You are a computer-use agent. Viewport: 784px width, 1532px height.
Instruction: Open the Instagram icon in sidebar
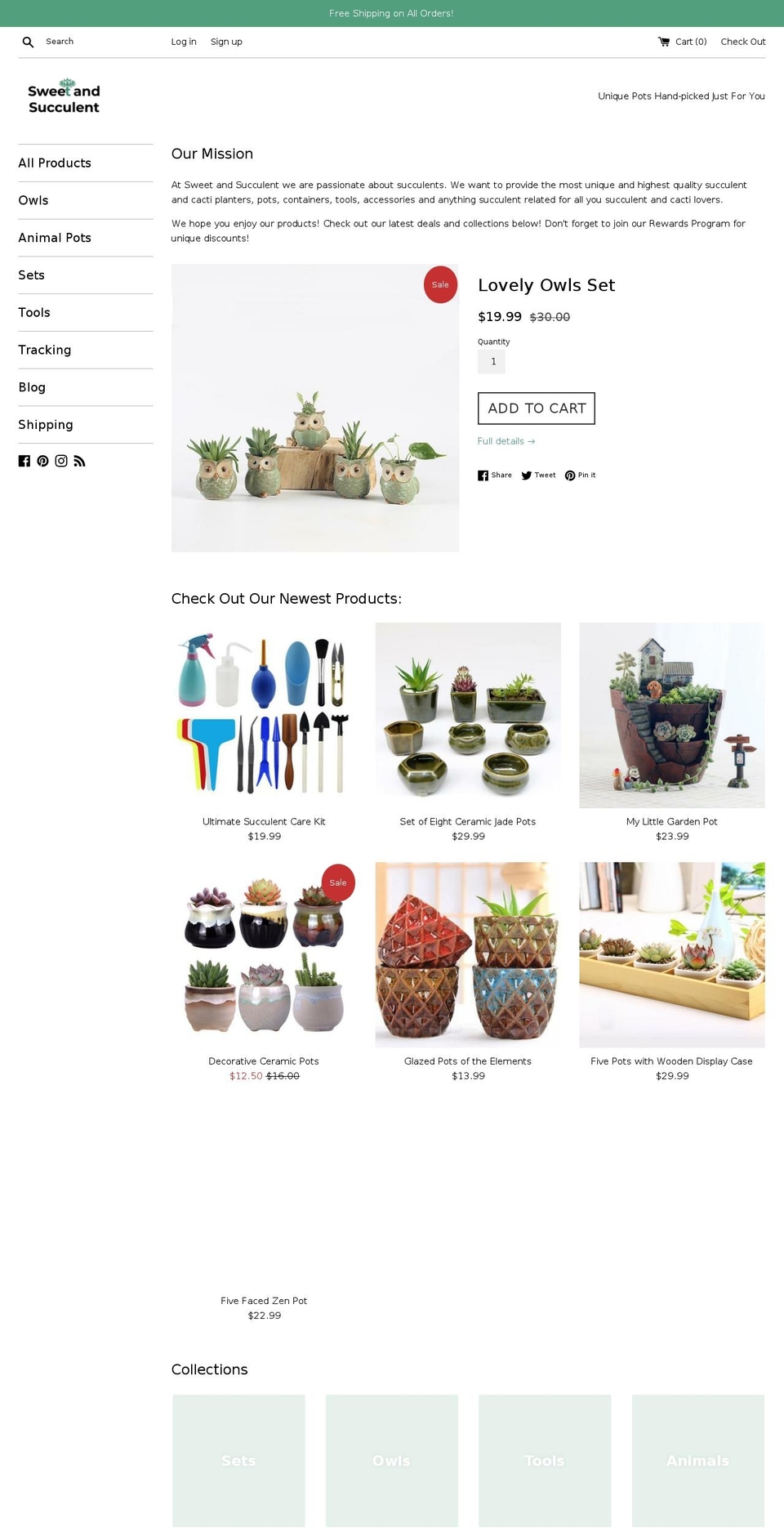coord(61,461)
